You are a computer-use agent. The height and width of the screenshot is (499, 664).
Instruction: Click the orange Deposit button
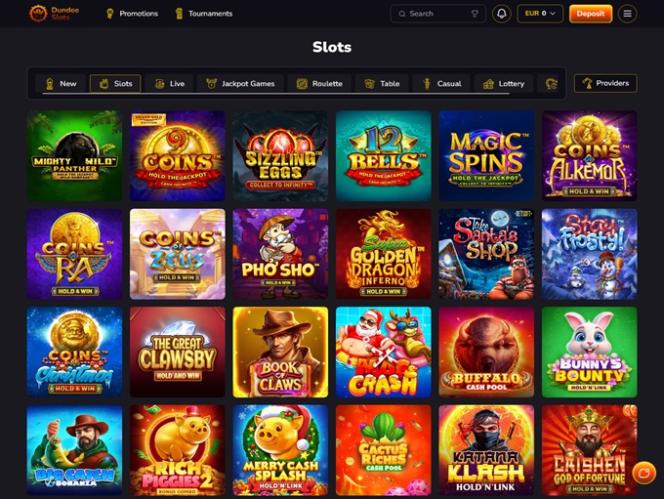(x=590, y=14)
